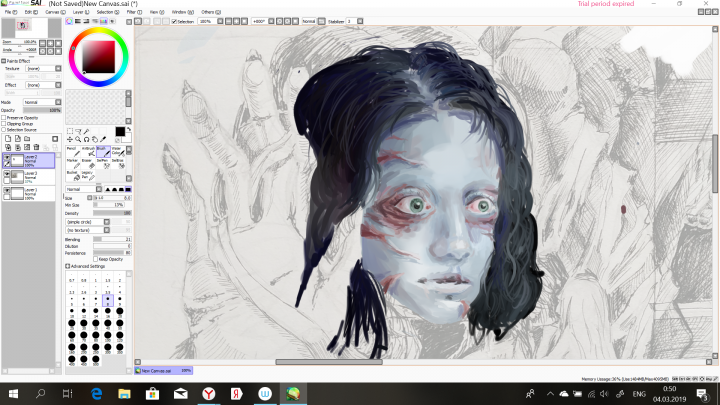Select the Pencil brush tool
The height and width of the screenshot is (405, 720).
coord(72,151)
